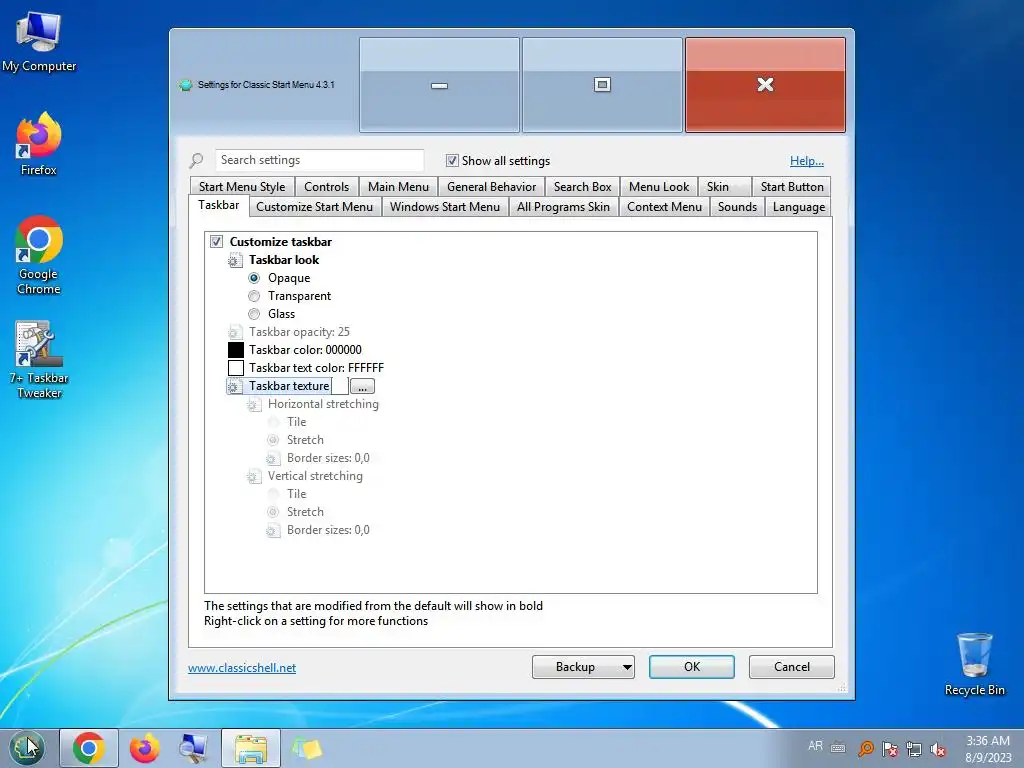Image resolution: width=1024 pixels, height=768 pixels.
Task: Click the orange magnifier tray icon
Action: click(x=866, y=748)
